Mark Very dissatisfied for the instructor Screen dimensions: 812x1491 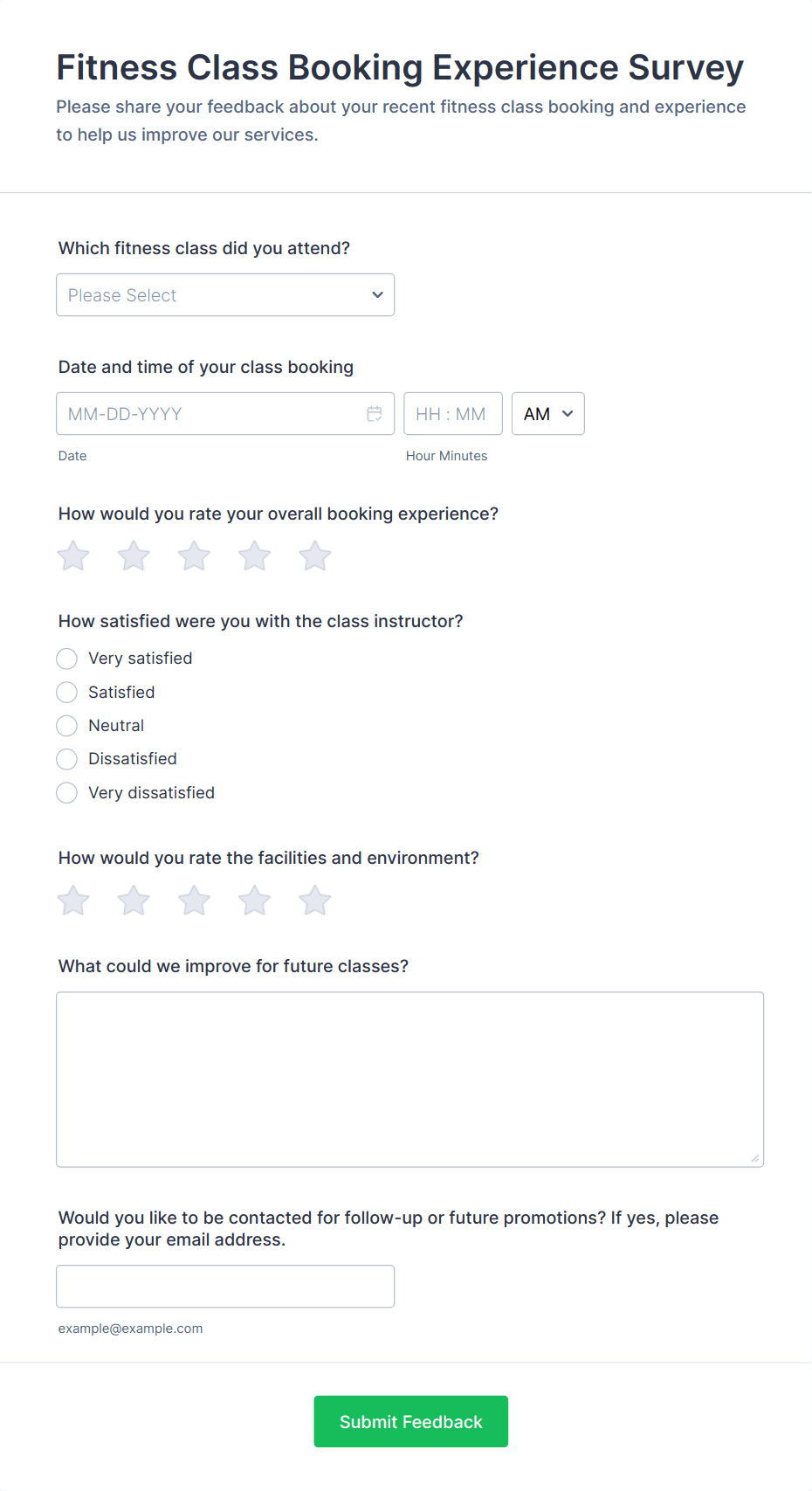pos(66,793)
